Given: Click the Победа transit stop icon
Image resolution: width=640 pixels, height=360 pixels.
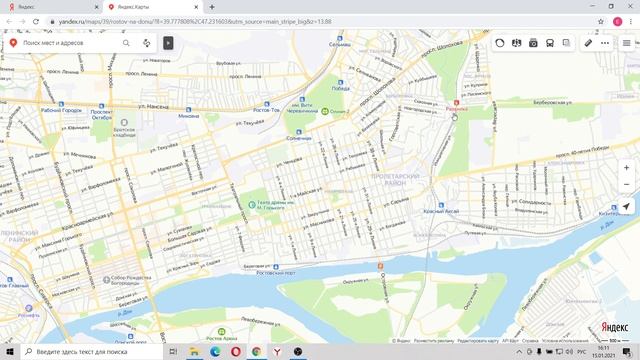Looking at the screenshot, I should click(340, 82).
